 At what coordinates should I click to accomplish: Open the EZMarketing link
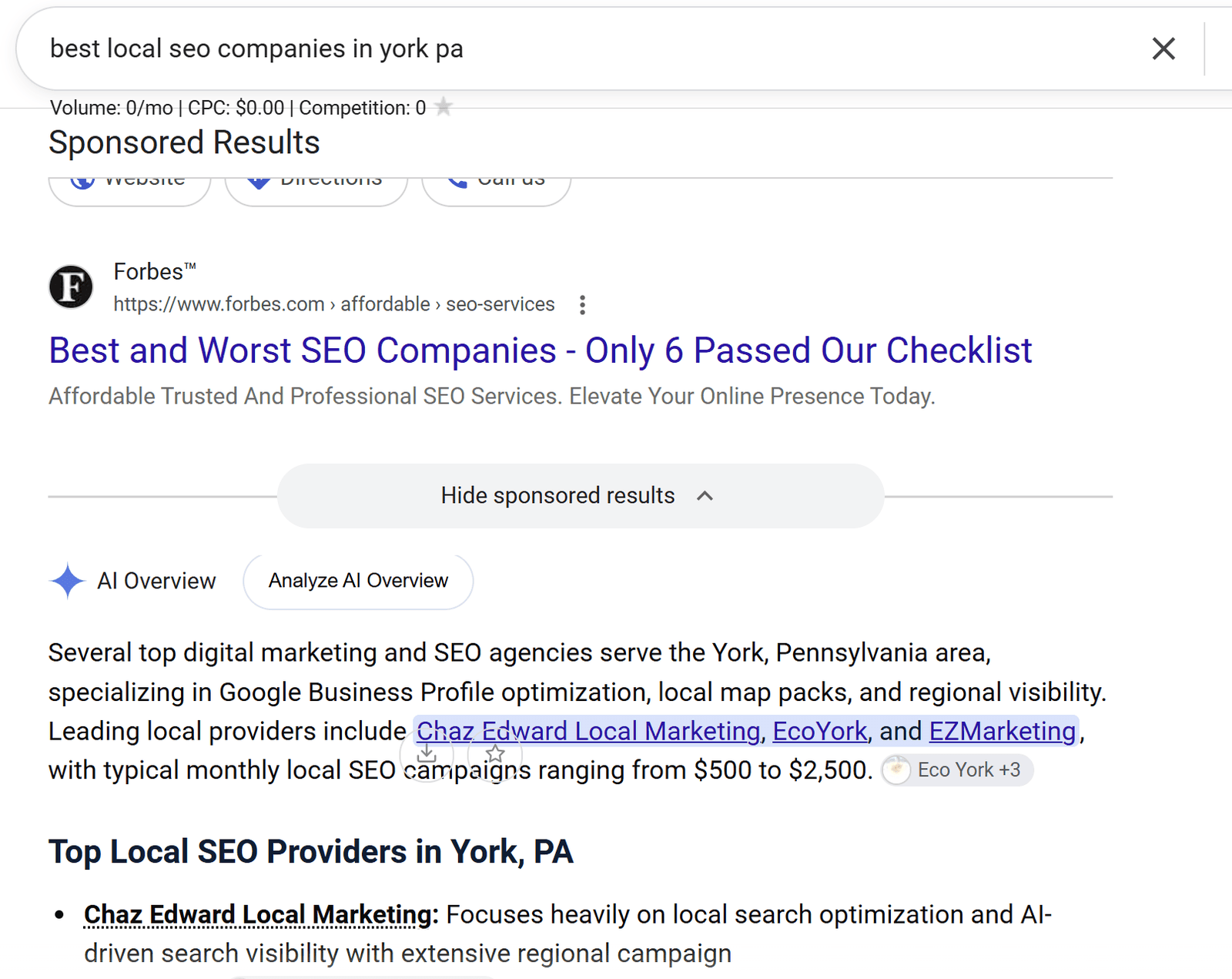point(1003,731)
